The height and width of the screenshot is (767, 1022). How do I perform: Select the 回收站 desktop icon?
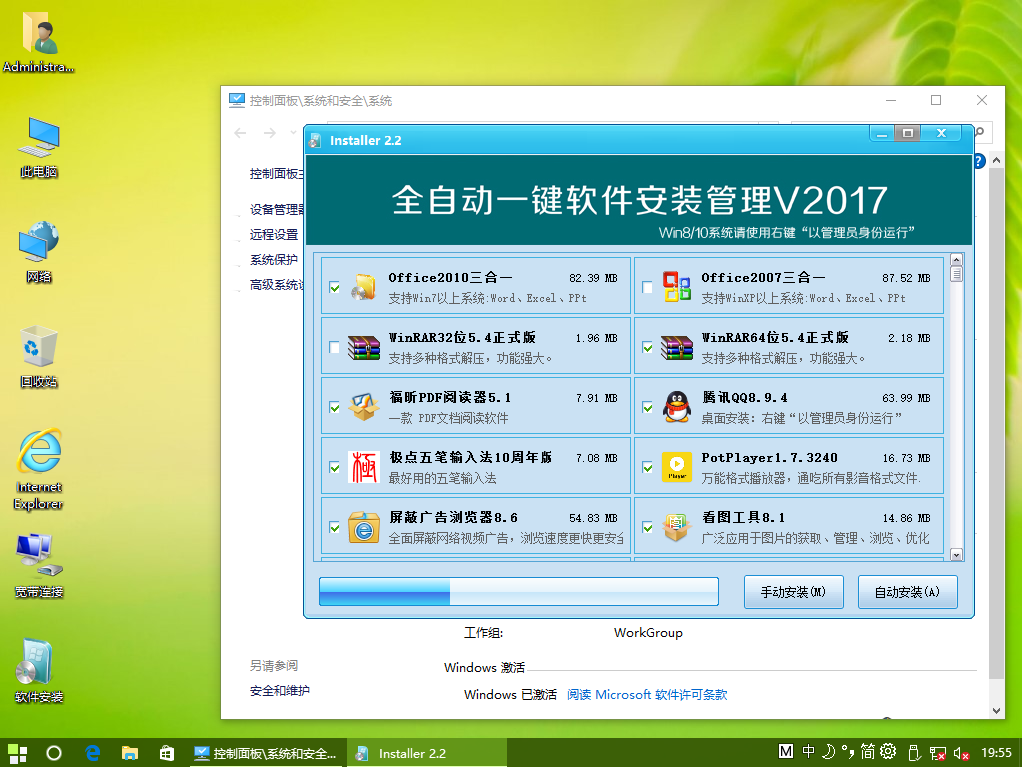[38, 357]
